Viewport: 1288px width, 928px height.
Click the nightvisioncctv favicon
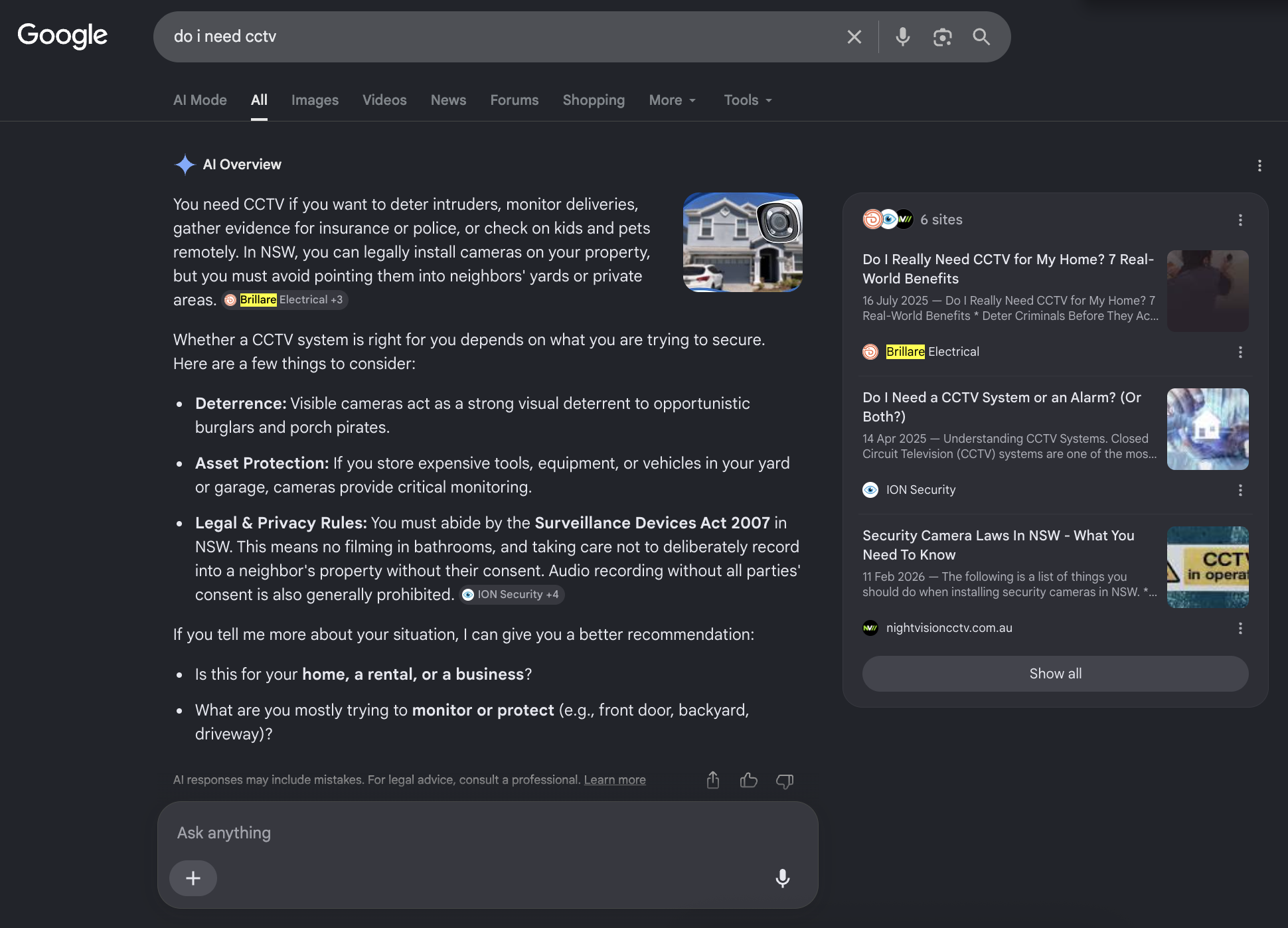pos(870,628)
